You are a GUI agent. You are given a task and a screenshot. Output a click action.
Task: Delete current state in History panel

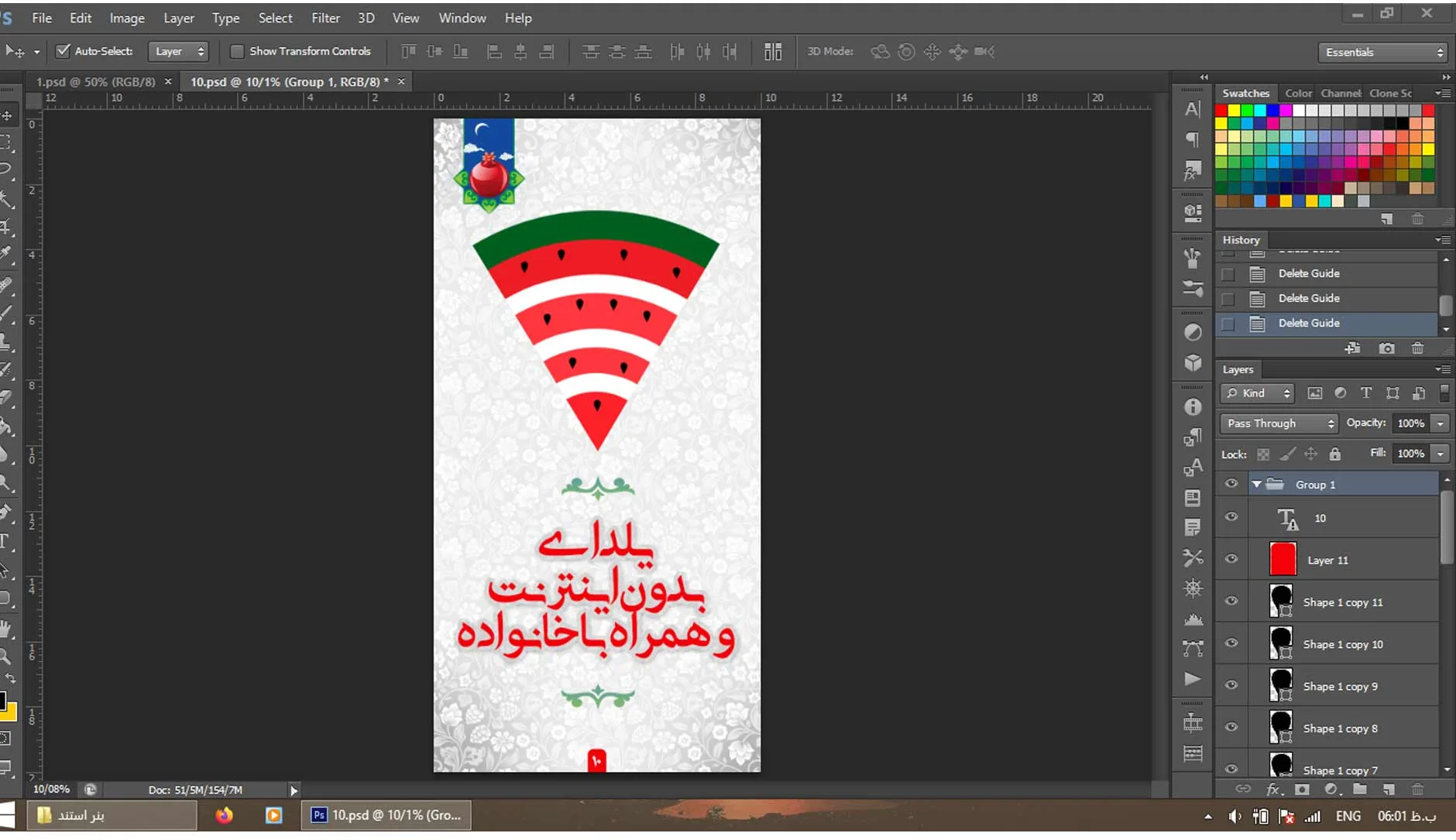point(1417,348)
